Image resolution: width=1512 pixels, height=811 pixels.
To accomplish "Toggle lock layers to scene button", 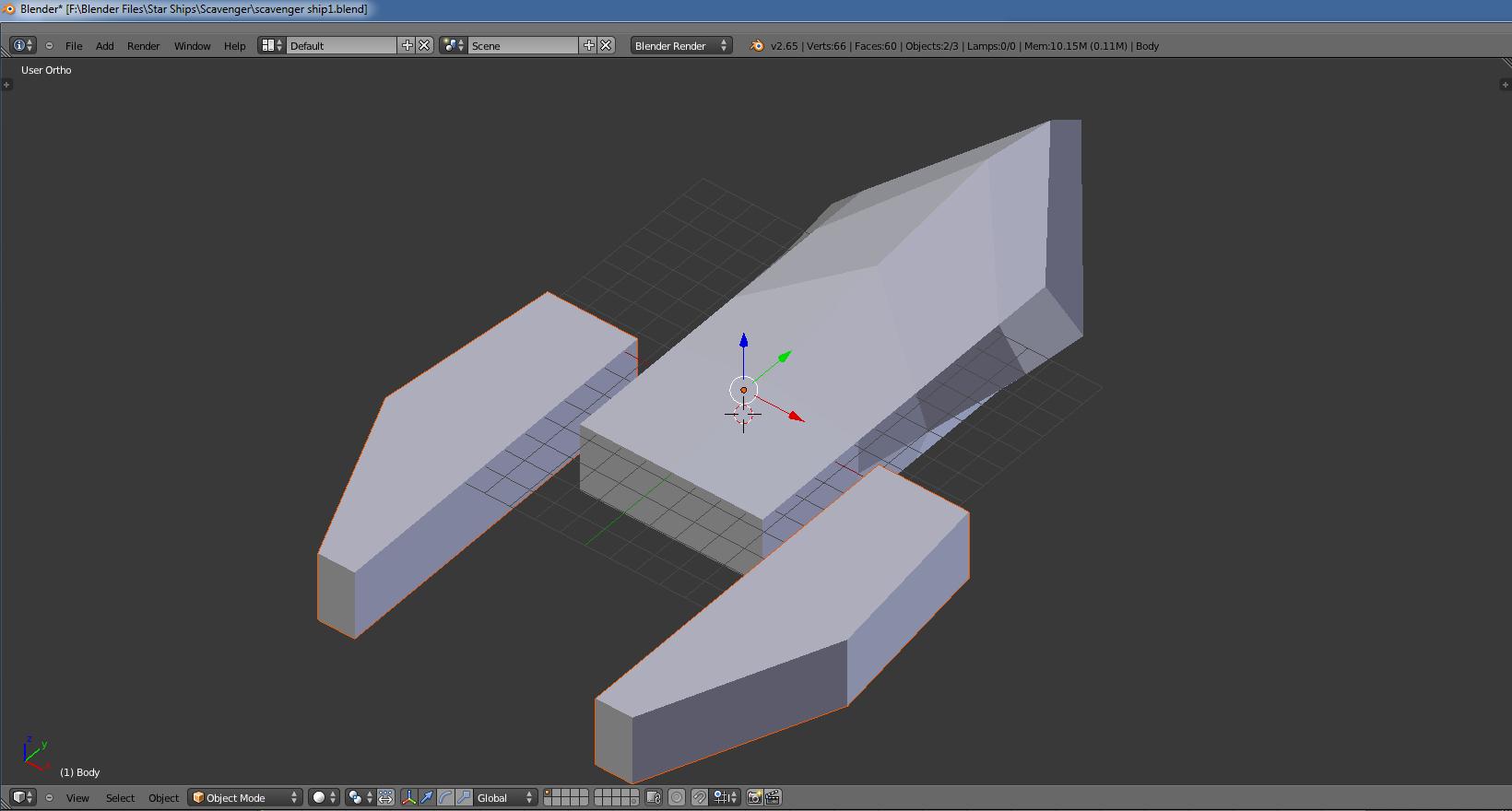I will 654,797.
